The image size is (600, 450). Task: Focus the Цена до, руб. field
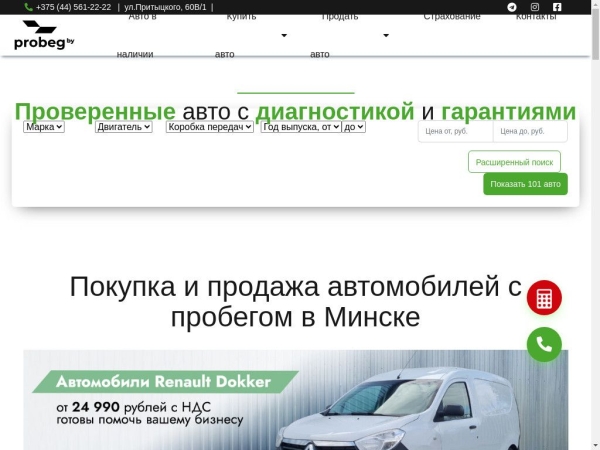coord(530,131)
